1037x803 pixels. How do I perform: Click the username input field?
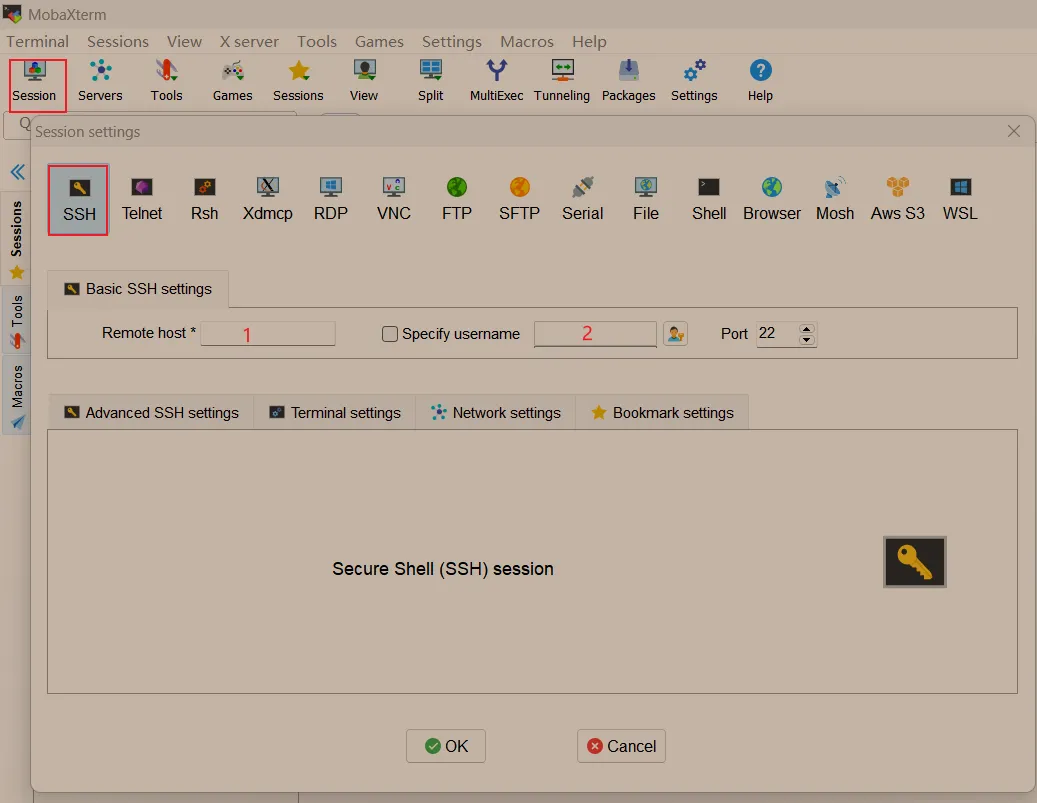(595, 334)
